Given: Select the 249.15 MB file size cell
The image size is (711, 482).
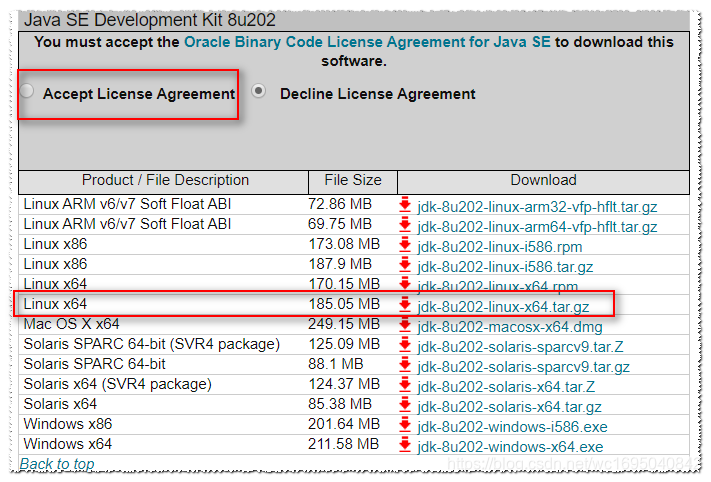Looking at the screenshot, I should pyautogui.click(x=344, y=324).
